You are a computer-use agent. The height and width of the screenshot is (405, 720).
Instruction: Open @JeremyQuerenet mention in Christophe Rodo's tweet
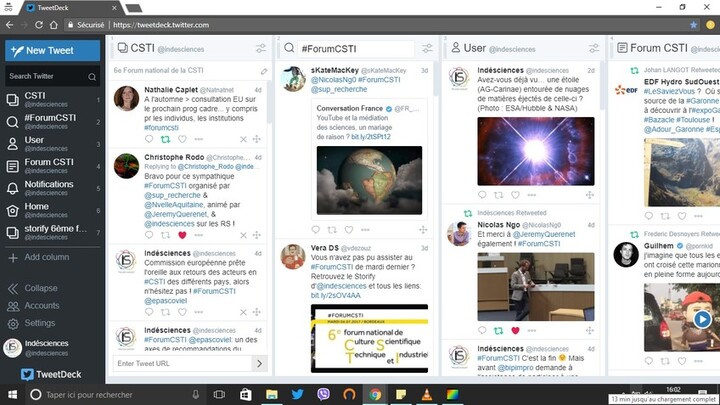tap(176, 214)
